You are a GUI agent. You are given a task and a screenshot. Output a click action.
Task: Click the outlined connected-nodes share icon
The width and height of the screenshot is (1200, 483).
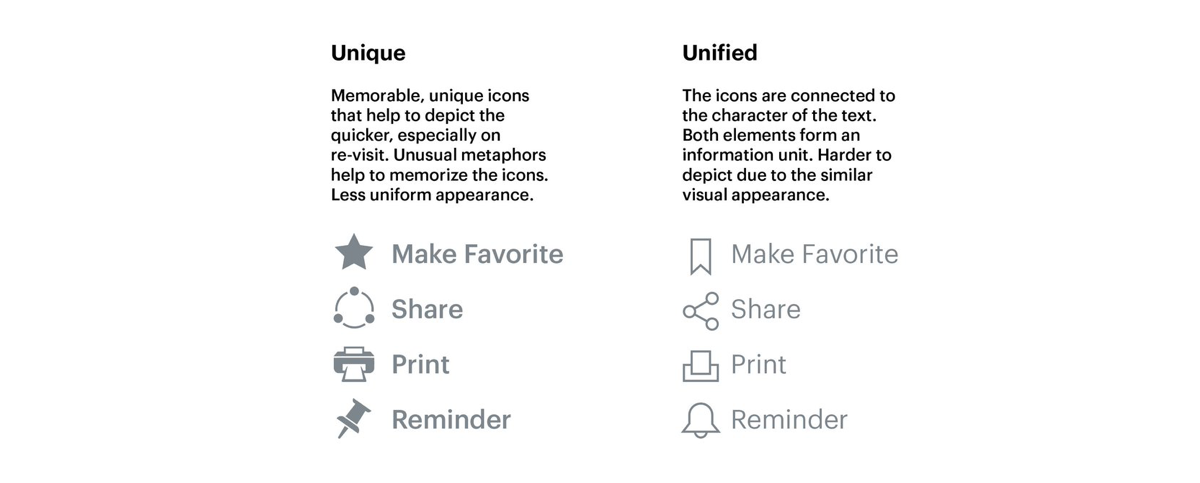click(x=700, y=311)
